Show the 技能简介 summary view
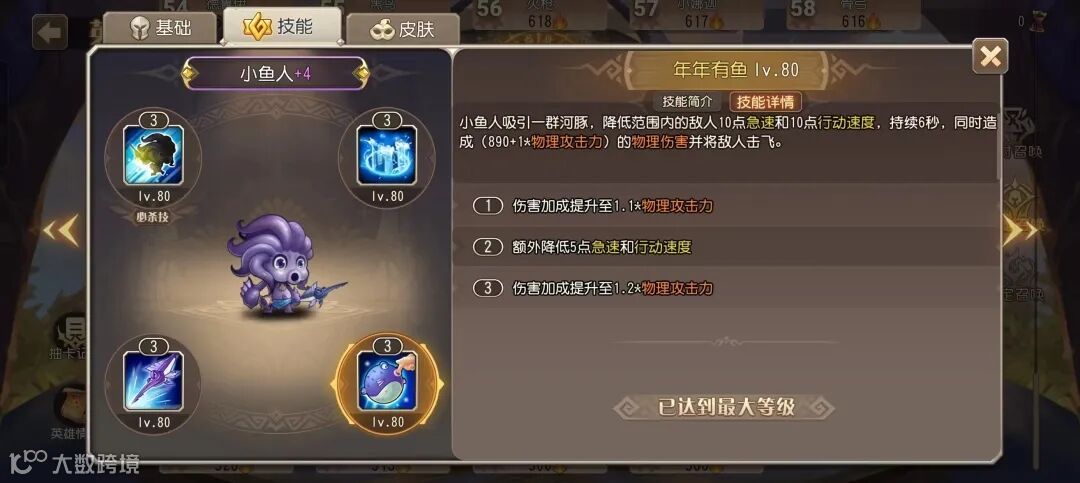Screen dimensions: 1080x483 pos(687,102)
